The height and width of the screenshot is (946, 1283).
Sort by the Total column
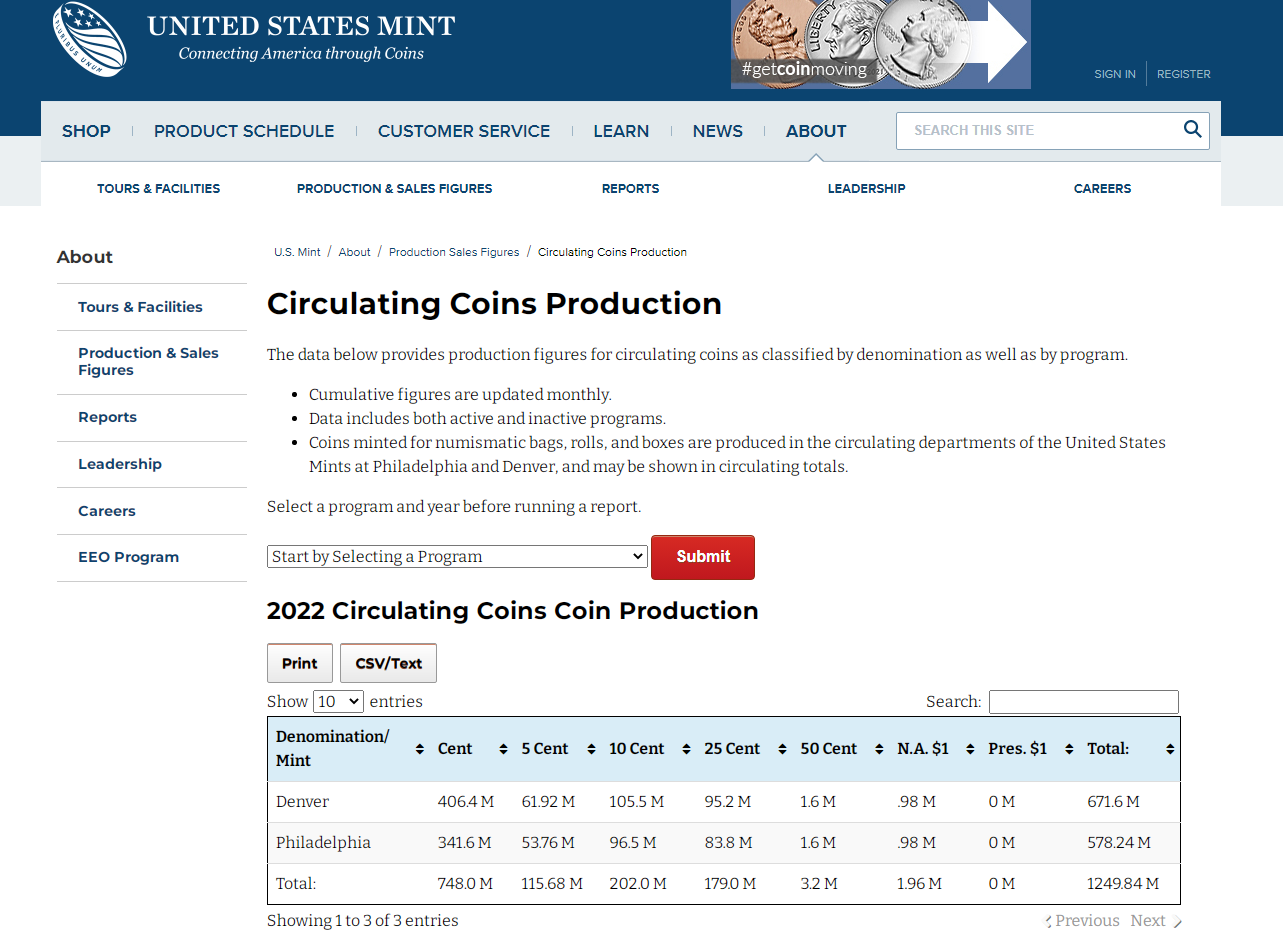1170,749
